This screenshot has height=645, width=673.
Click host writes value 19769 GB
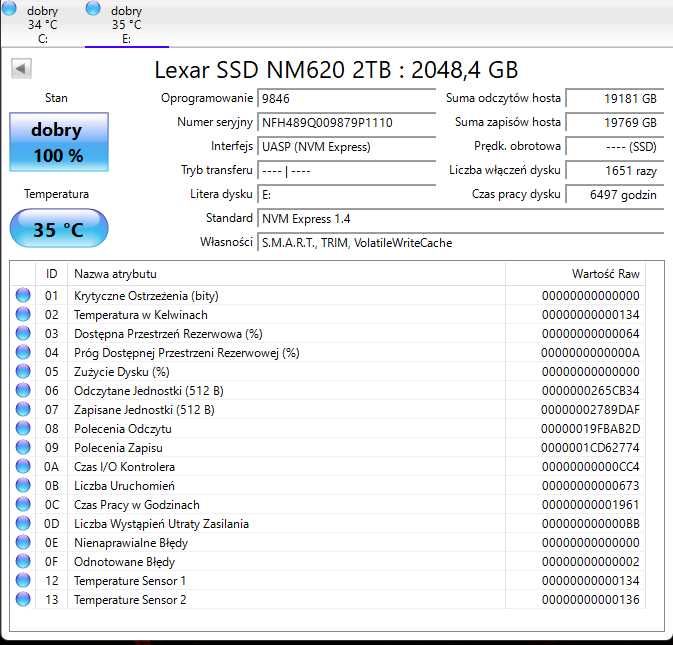pyautogui.click(x=615, y=122)
